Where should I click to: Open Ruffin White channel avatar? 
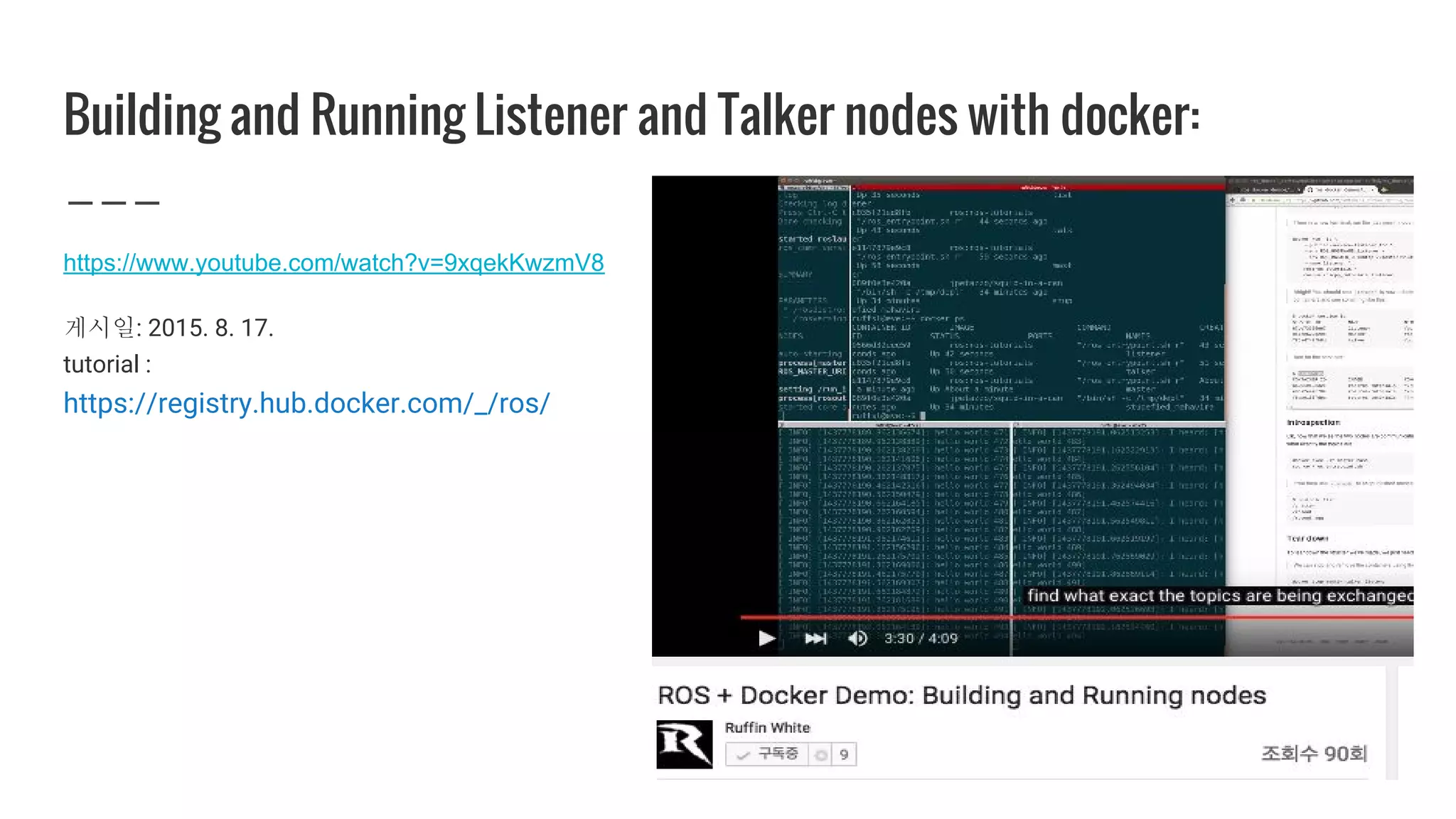pos(684,744)
